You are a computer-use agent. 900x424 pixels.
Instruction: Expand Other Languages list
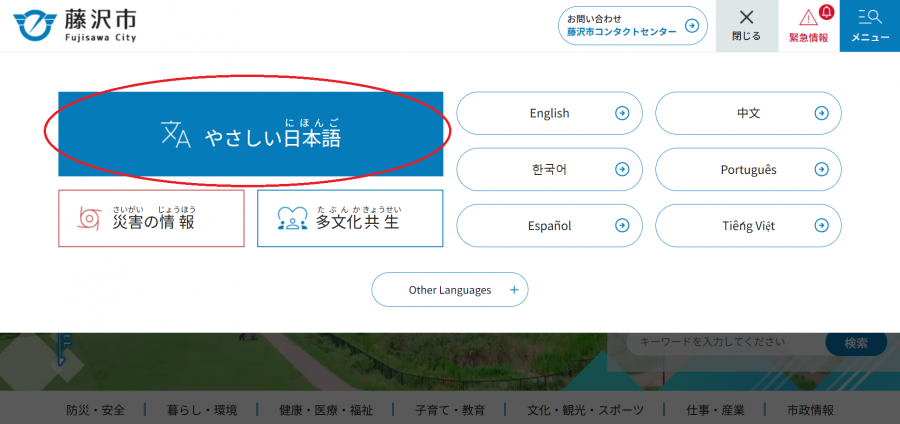[450, 290]
